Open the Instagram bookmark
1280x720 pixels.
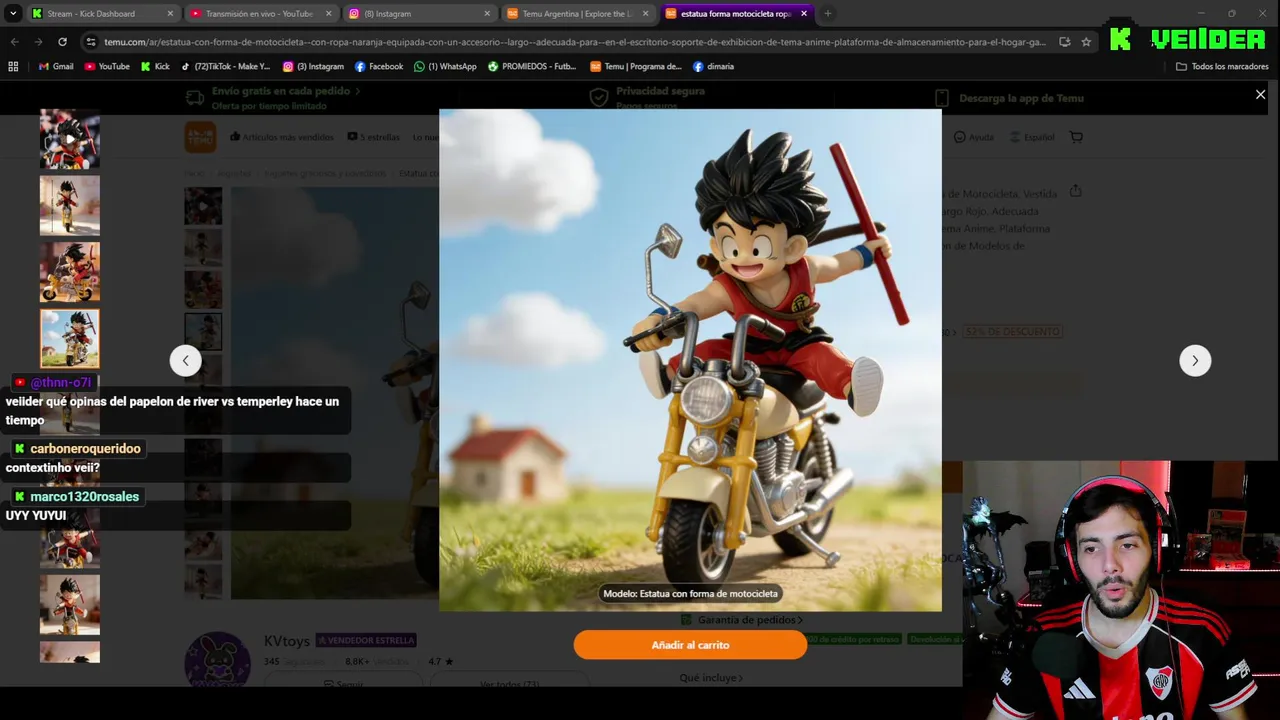click(x=314, y=66)
